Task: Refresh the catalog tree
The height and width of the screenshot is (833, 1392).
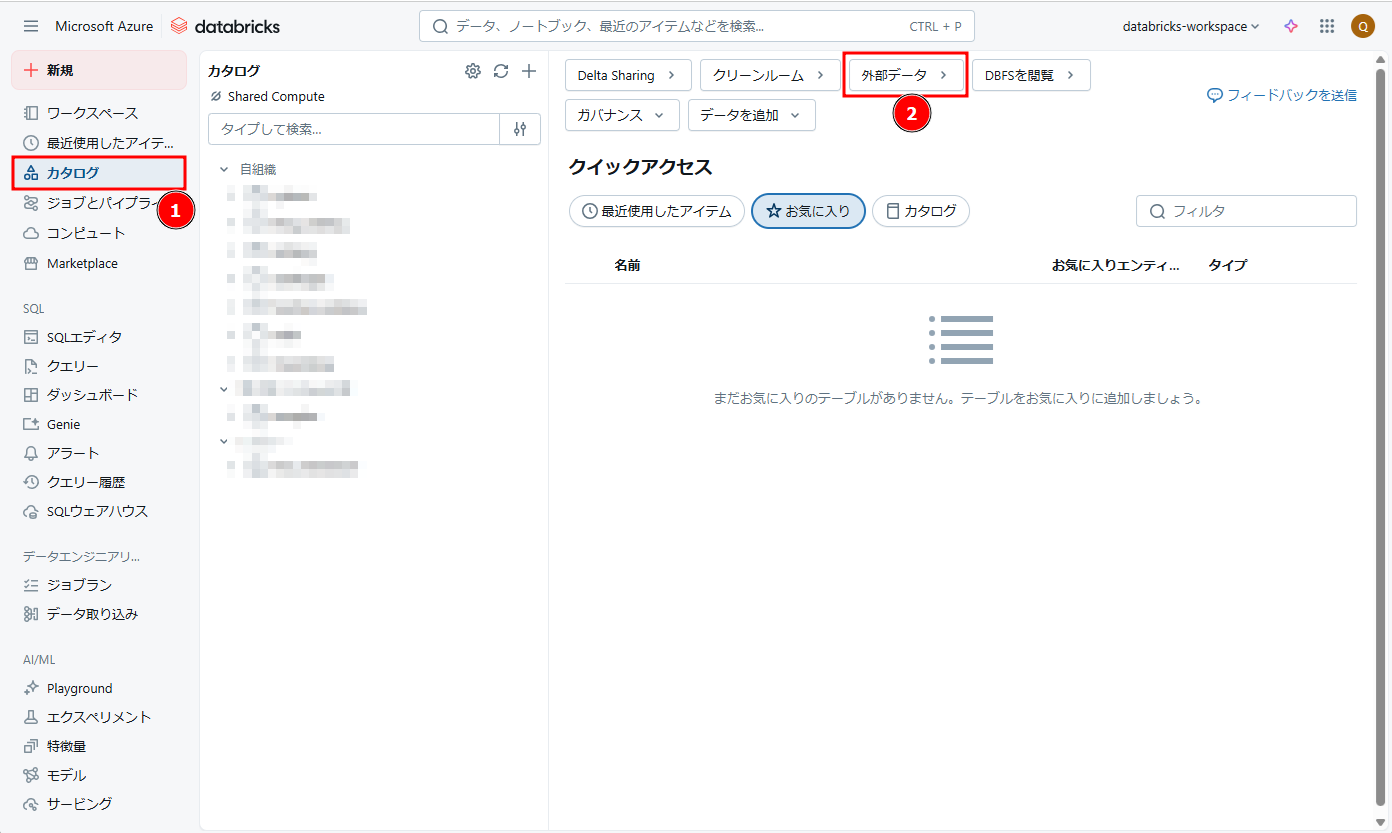Action: click(501, 71)
